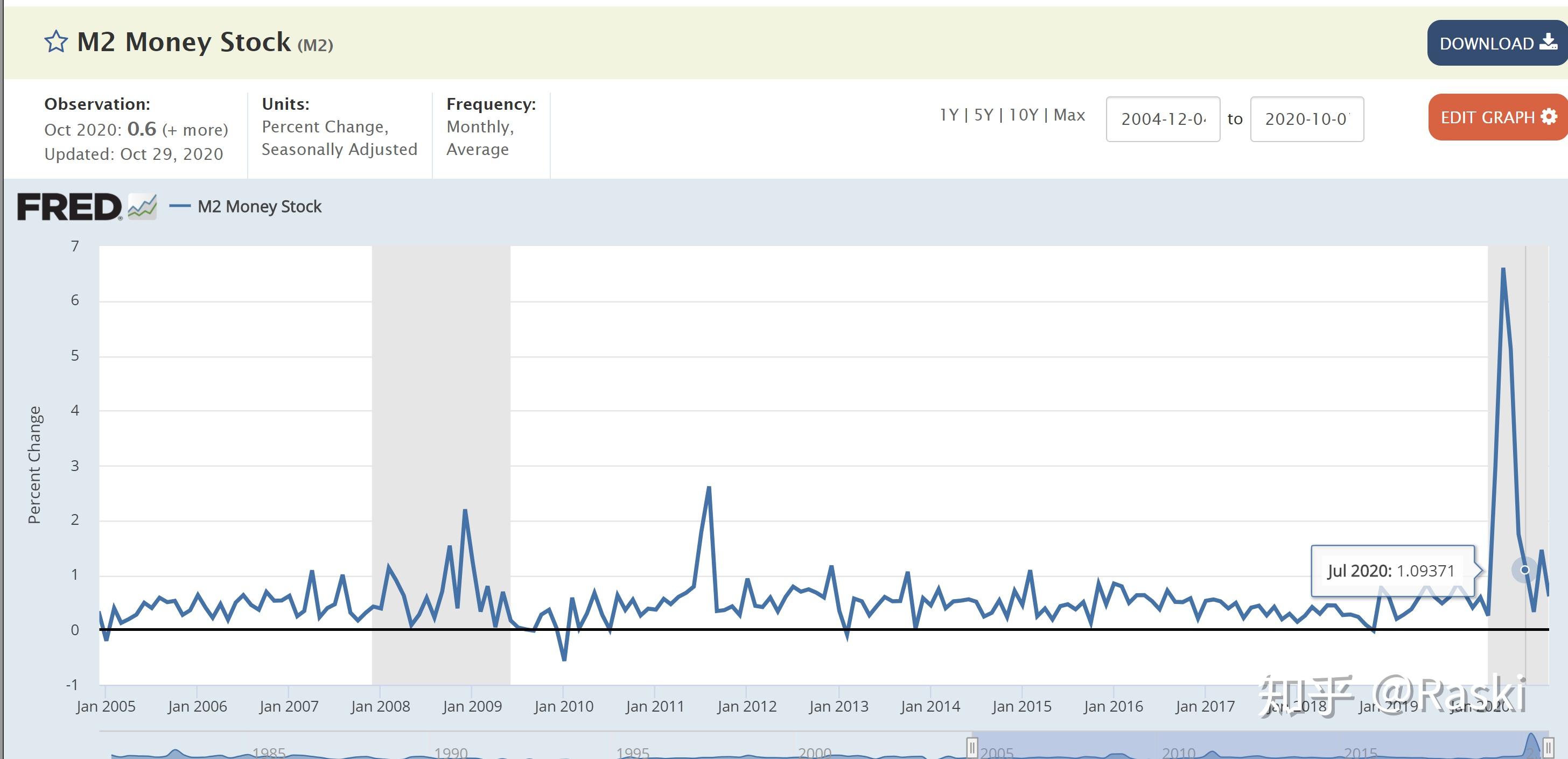Screen dimensions: 1568x759
Task: Click the start date input field
Action: point(1163,117)
